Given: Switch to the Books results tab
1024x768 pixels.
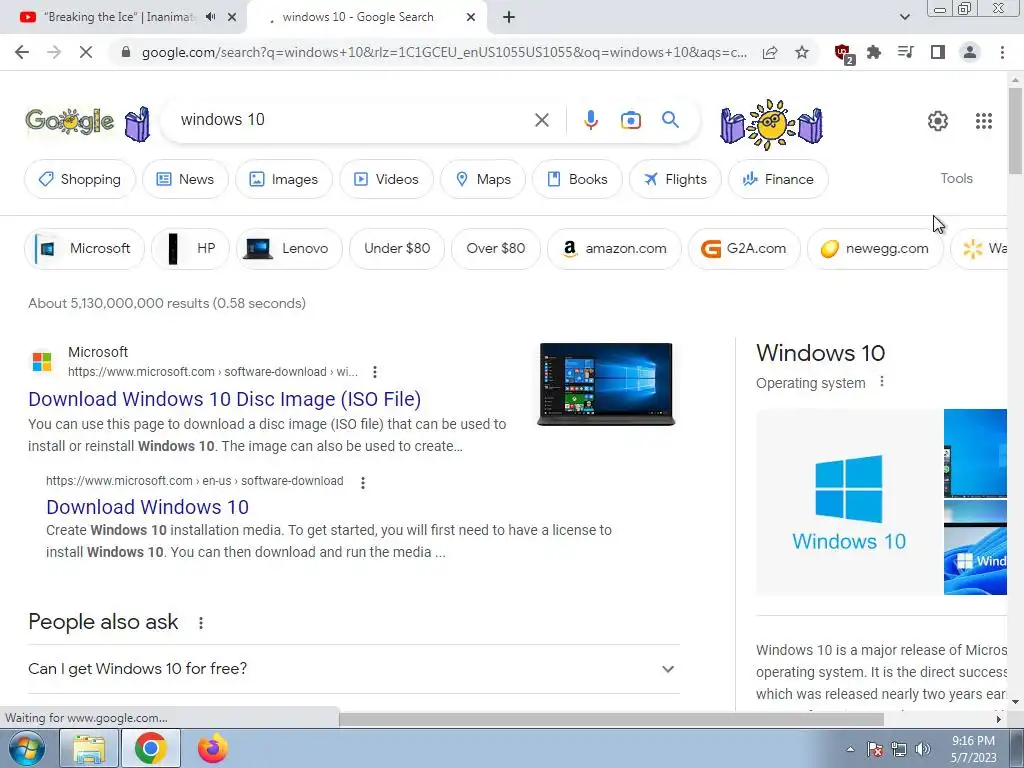Looking at the screenshot, I should [577, 179].
